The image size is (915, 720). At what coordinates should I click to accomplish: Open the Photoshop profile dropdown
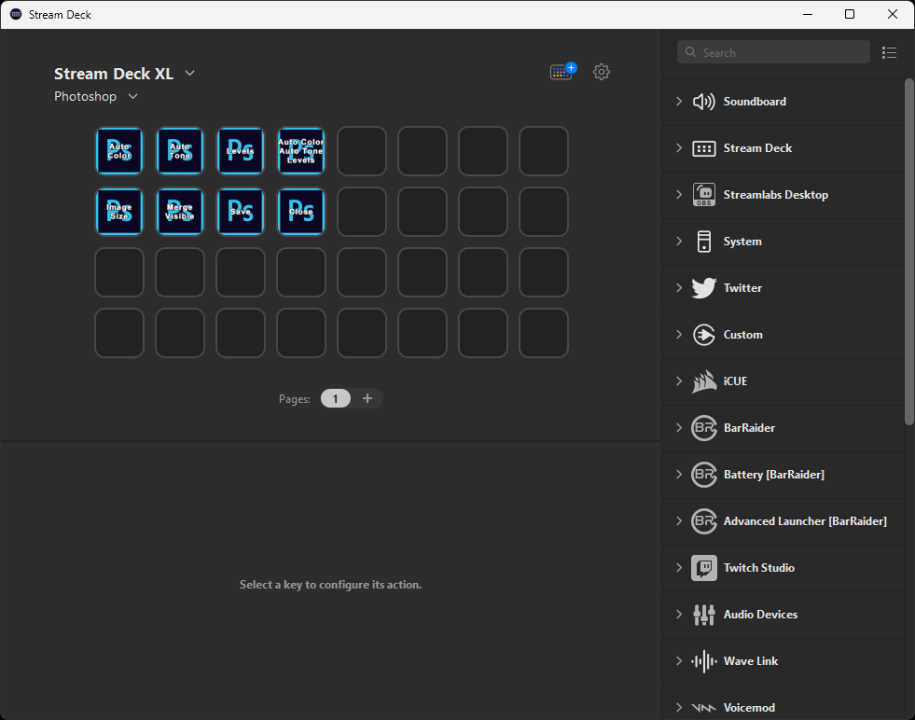coord(132,96)
